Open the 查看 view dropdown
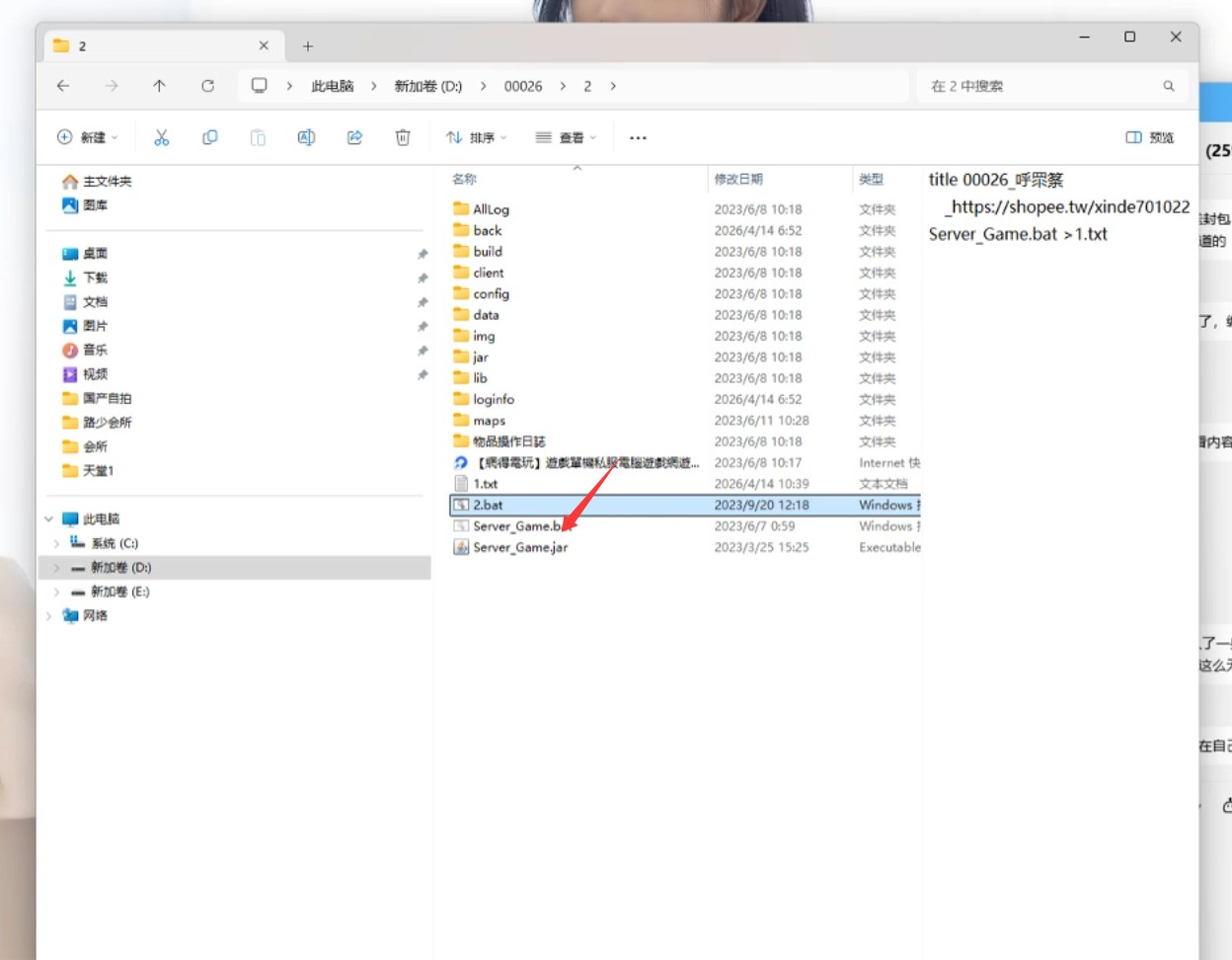Screen dimensions: 1232x960 point(566,138)
